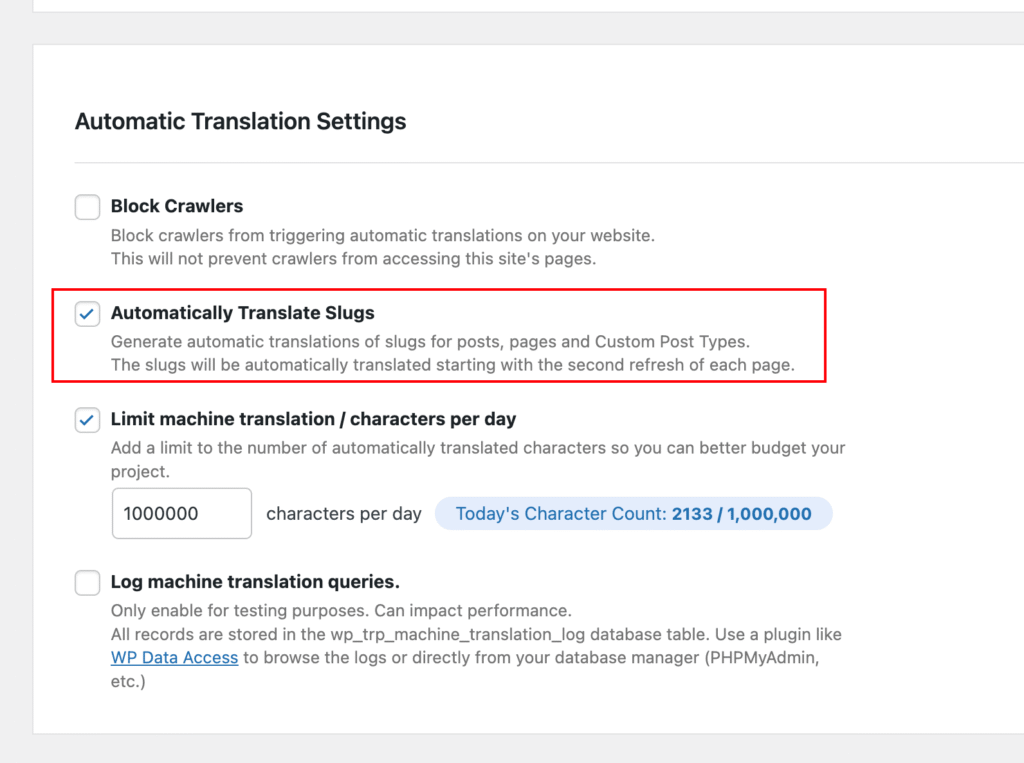Click the Log machine translation queries label

click(x=255, y=581)
